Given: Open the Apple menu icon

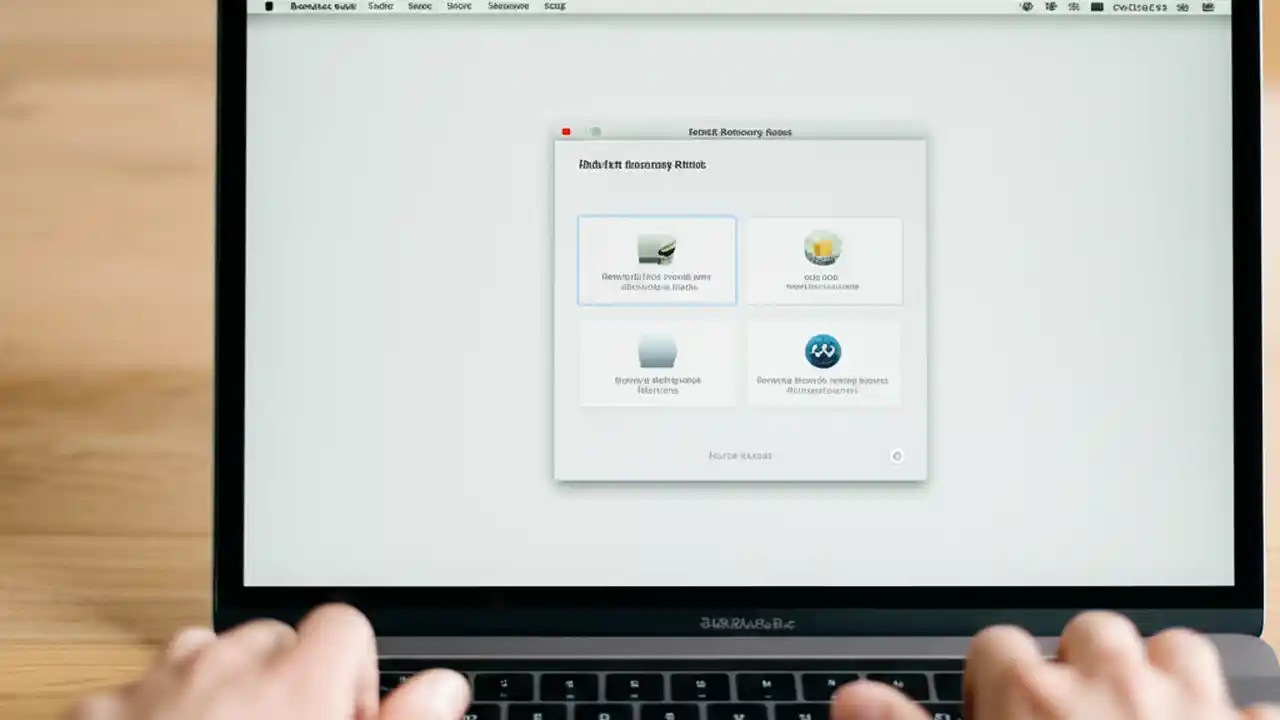Looking at the screenshot, I should (x=268, y=6).
